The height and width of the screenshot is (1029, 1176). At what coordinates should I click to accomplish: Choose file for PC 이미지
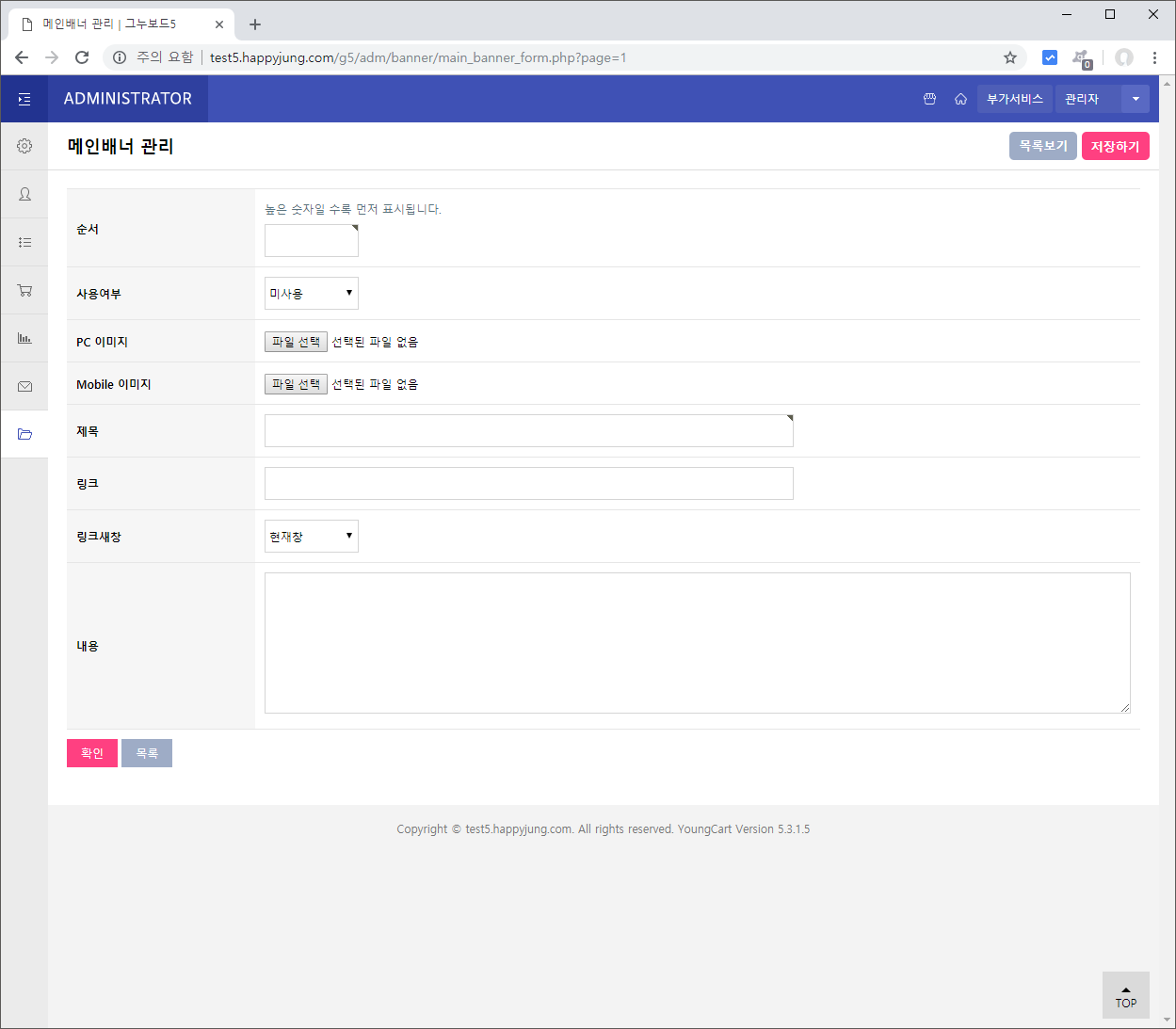click(x=296, y=342)
